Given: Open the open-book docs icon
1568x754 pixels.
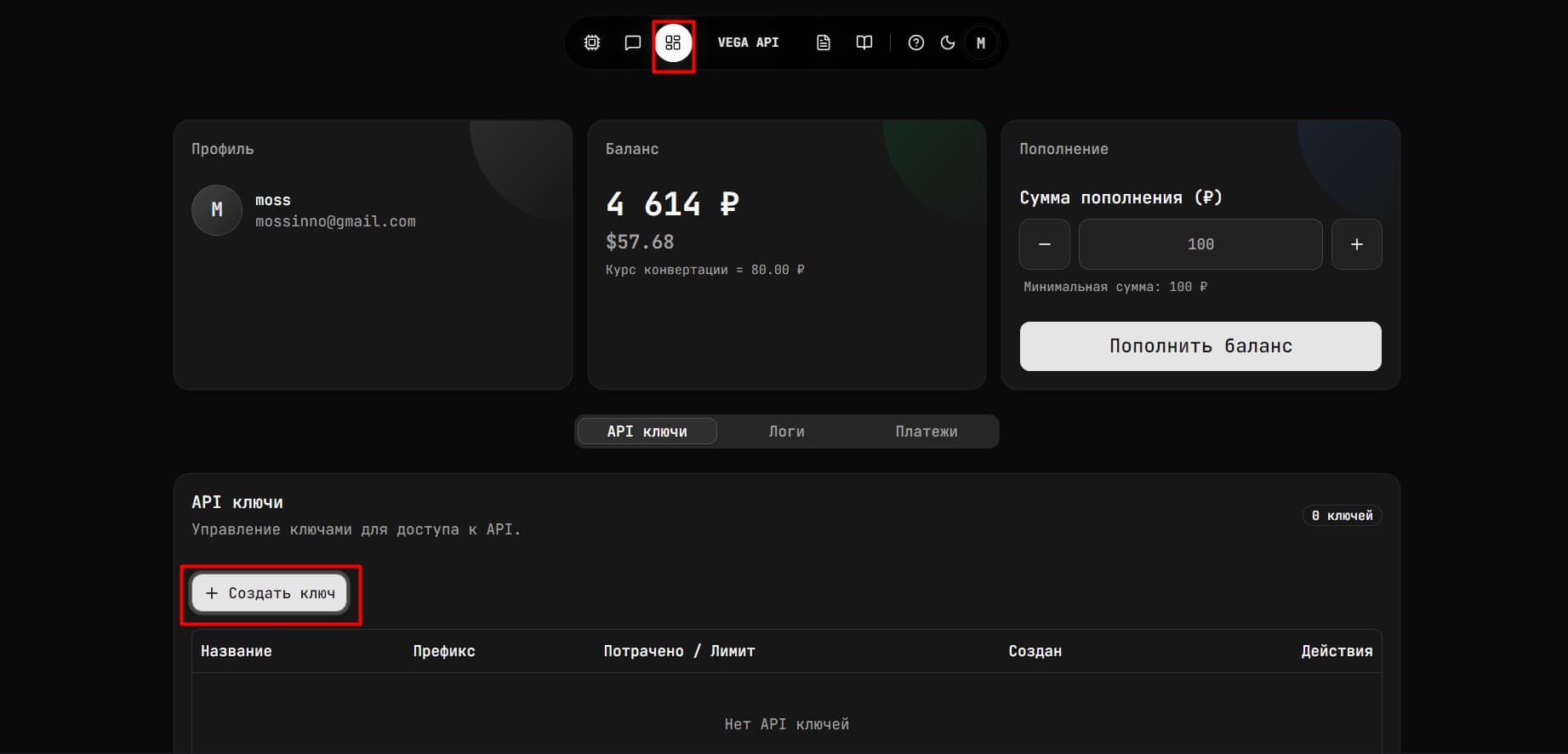Looking at the screenshot, I should coord(864,43).
